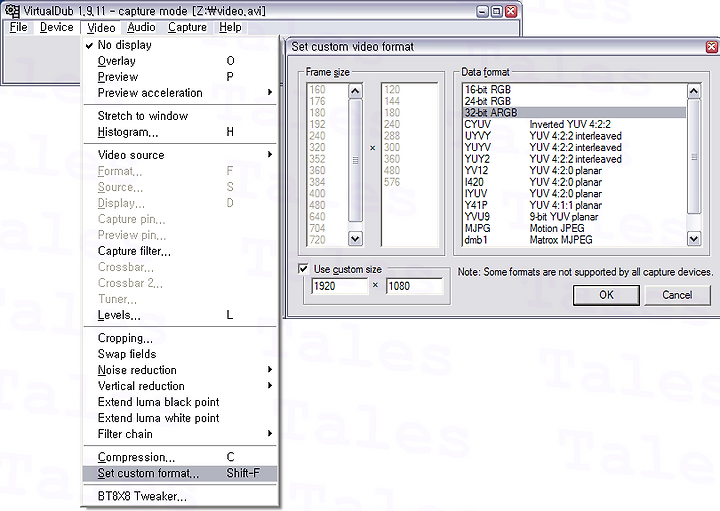Select YV12 data format
The image size is (720, 511).
coord(574,170)
